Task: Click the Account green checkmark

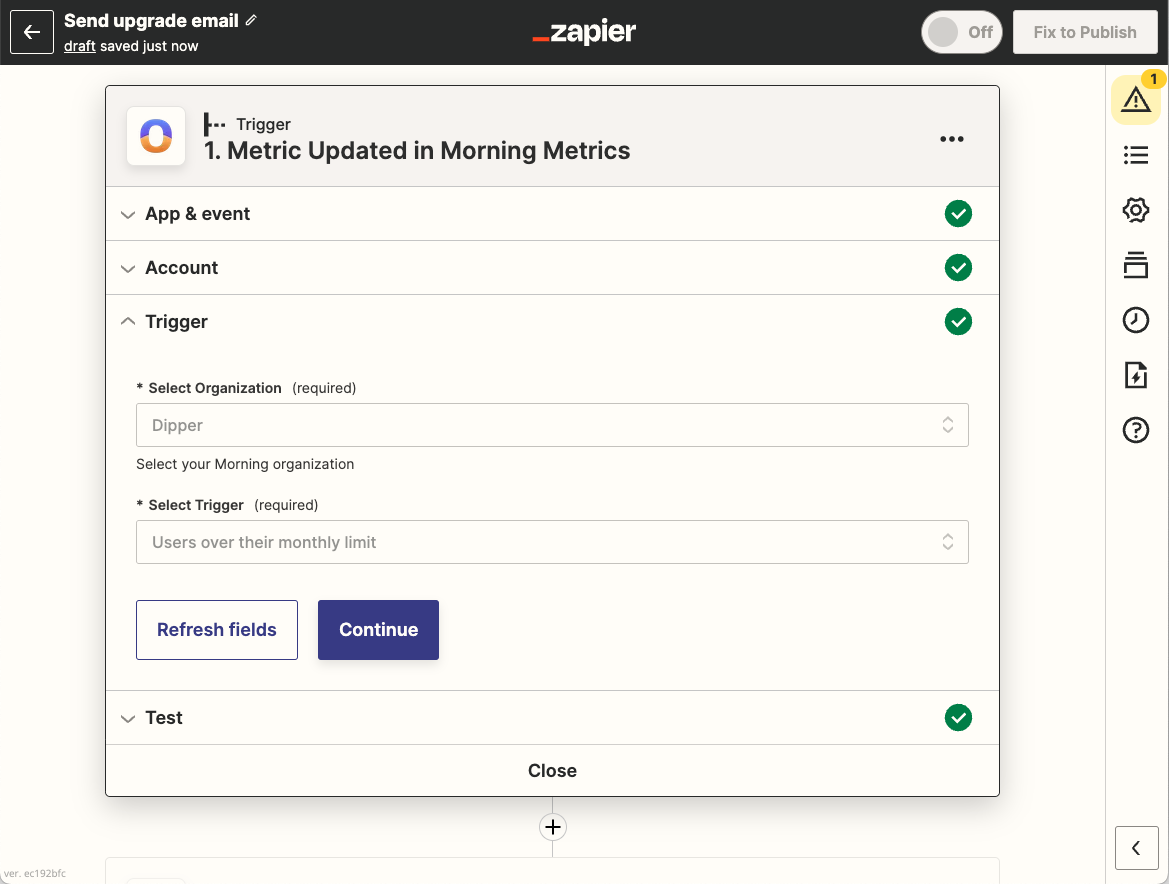Action: (x=958, y=268)
